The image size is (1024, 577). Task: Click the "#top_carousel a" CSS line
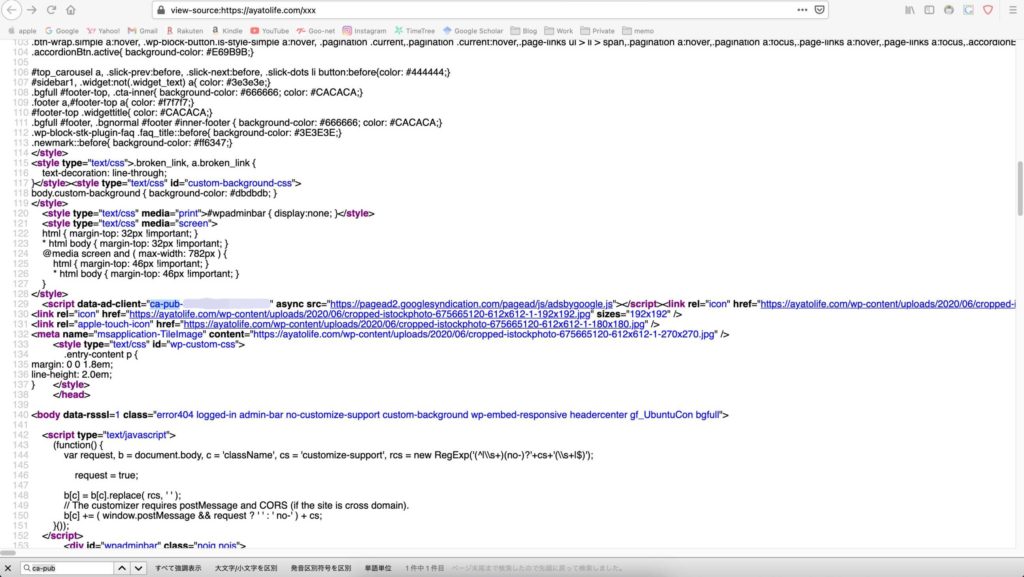(x=240, y=72)
